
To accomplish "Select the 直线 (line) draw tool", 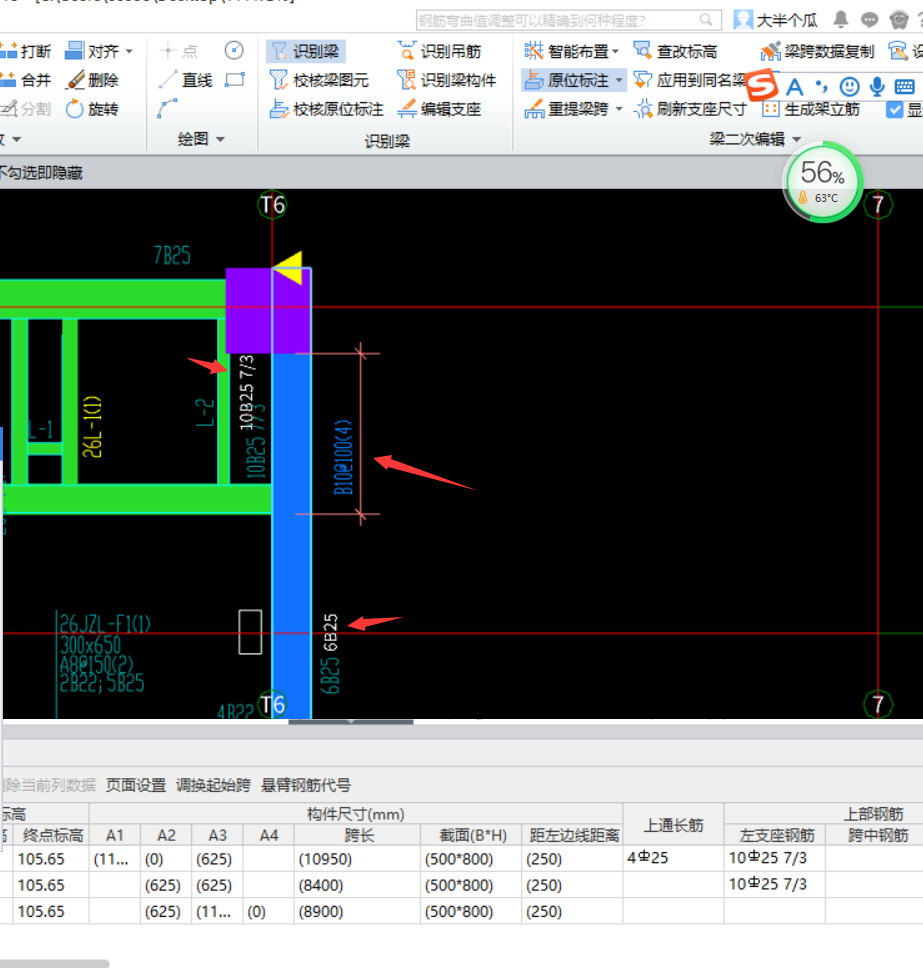I will [x=186, y=80].
